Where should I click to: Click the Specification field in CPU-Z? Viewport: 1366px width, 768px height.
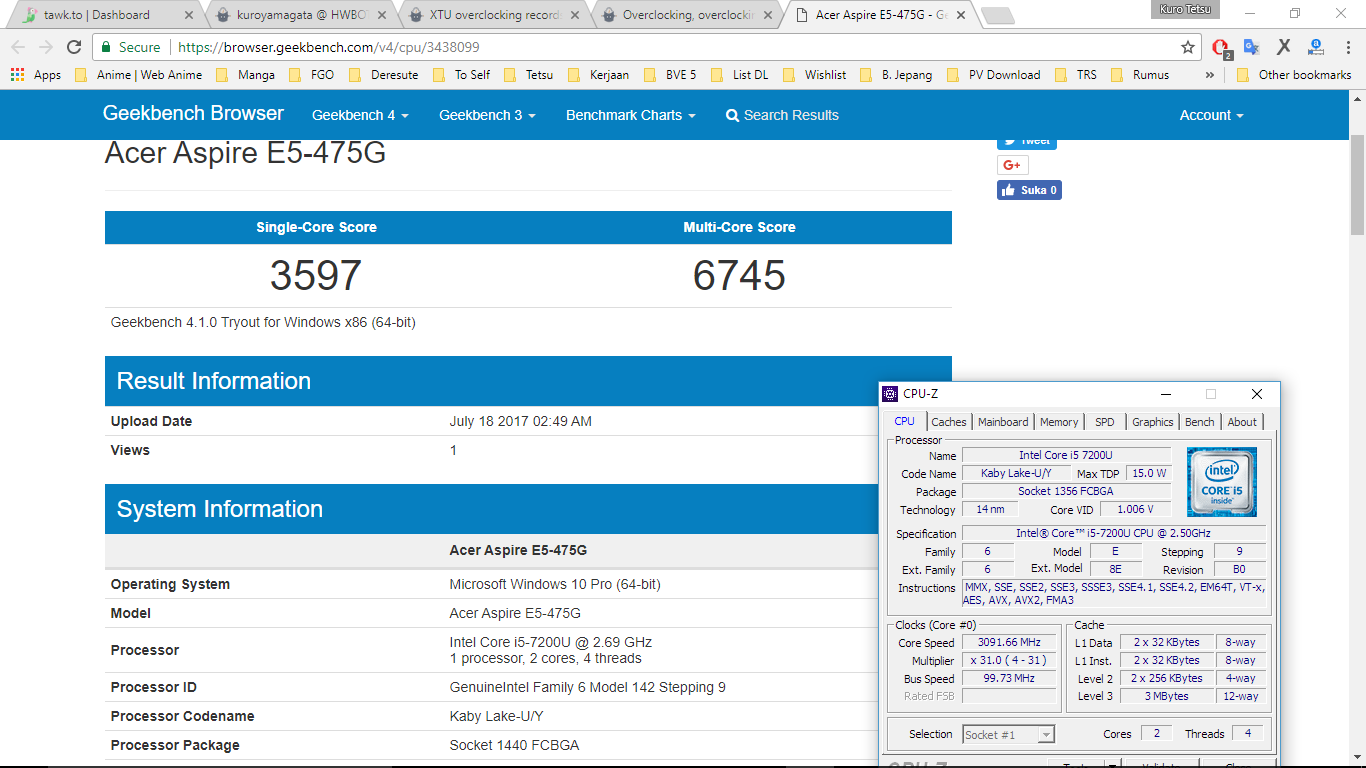point(1114,533)
